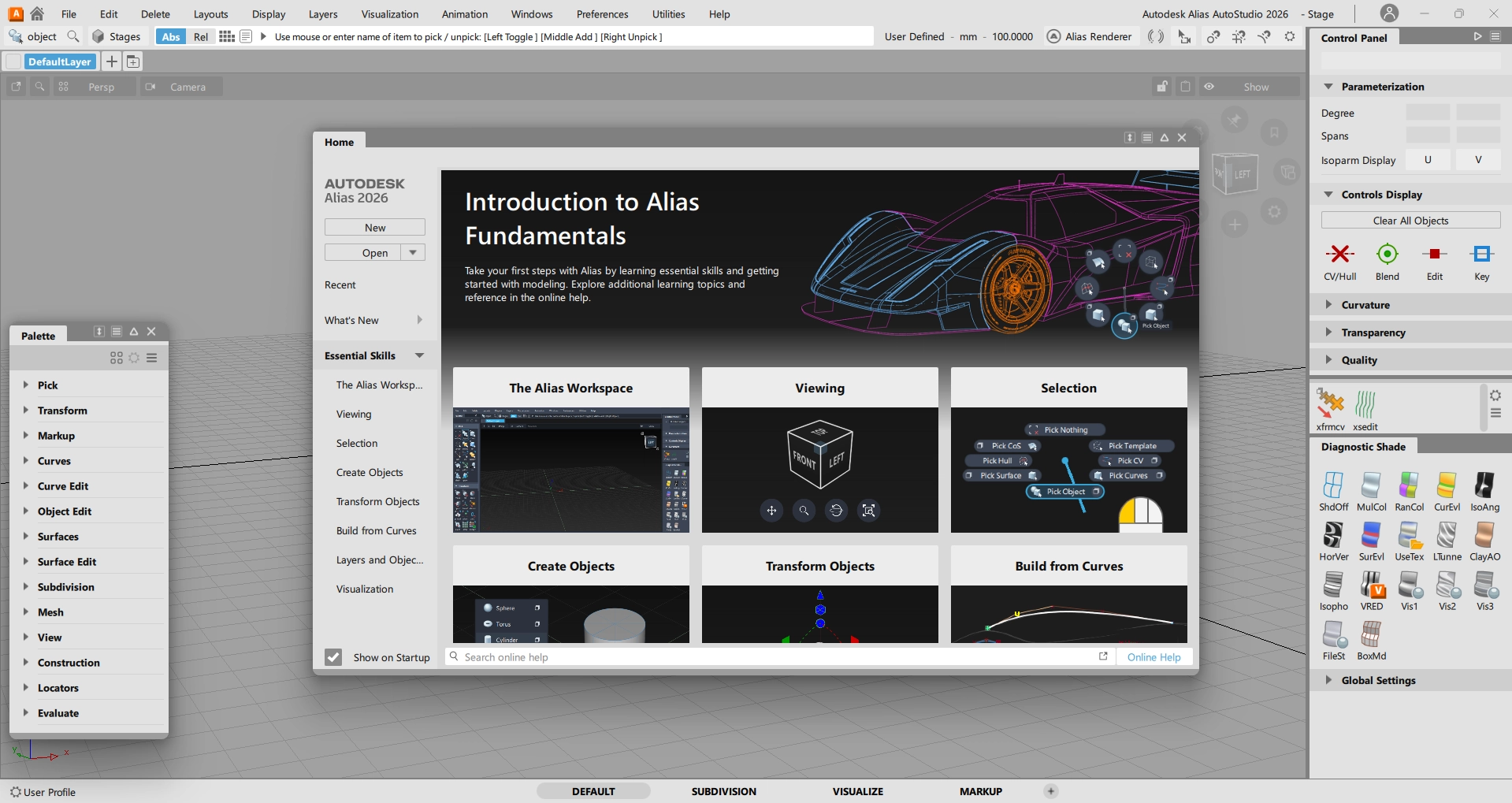Image resolution: width=1512 pixels, height=803 pixels.
Task: Select the ClayAO shading icon
Action: tap(1484, 535)
